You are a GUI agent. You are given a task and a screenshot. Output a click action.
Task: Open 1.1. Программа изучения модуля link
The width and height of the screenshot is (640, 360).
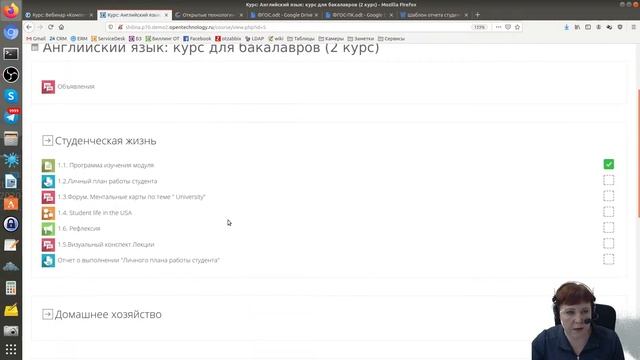point(106,165)
